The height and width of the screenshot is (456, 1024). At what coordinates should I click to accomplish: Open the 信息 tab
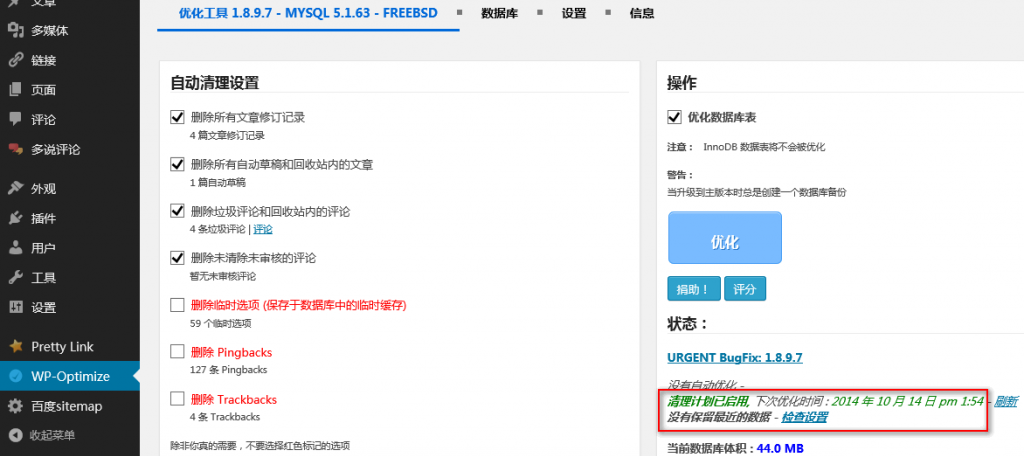pos(642,14)
